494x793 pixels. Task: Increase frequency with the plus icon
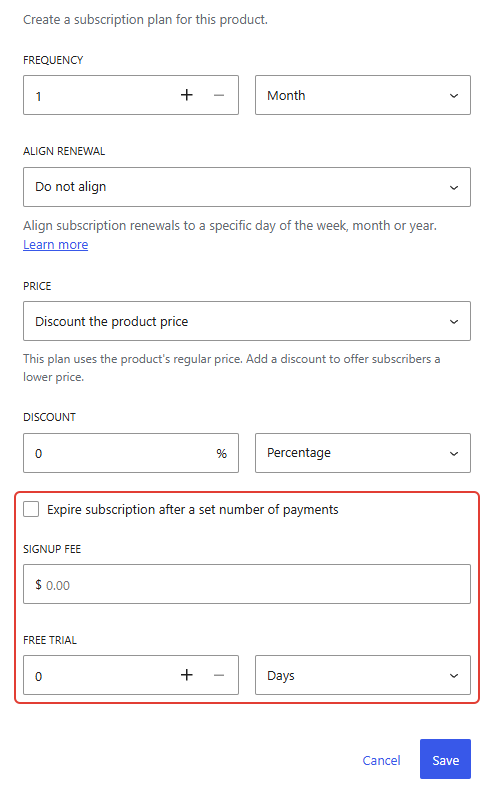click(x=187, y=95)
